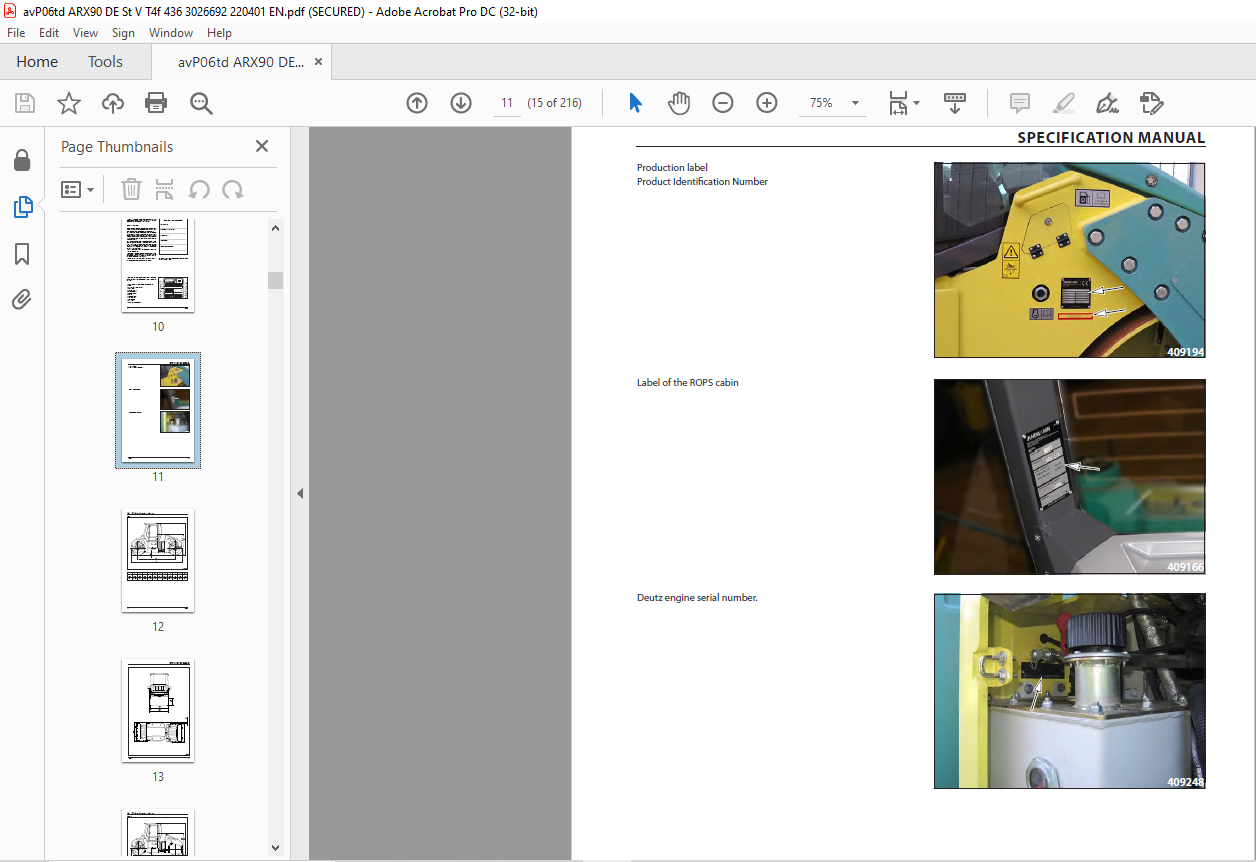Image resolution: width=1256 pixels, height=862 pixels.
Task: Select page 13 thumbnail
Action: click(158, 711)
